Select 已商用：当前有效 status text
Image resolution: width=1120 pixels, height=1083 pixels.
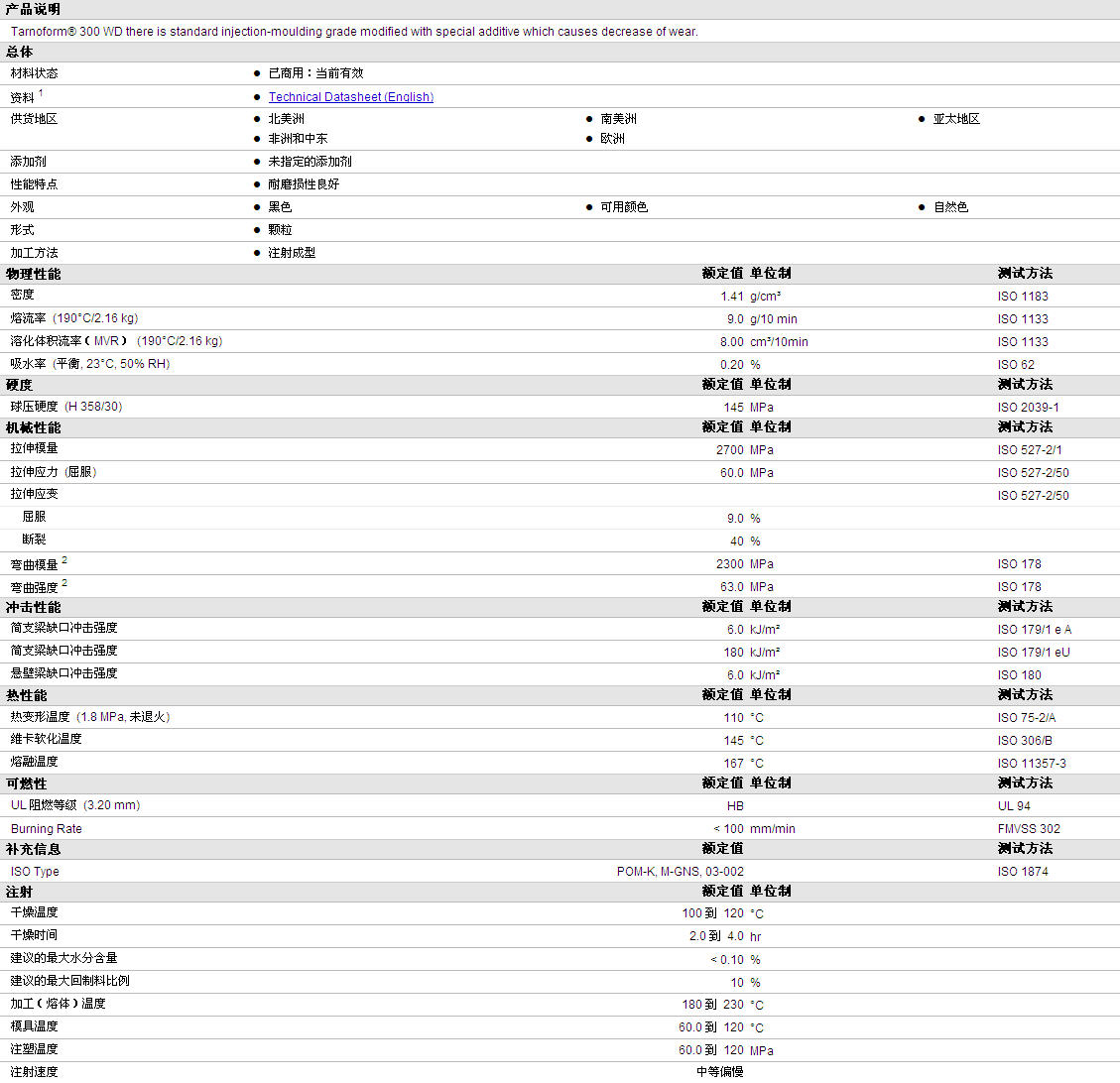[x=315, y=72]
